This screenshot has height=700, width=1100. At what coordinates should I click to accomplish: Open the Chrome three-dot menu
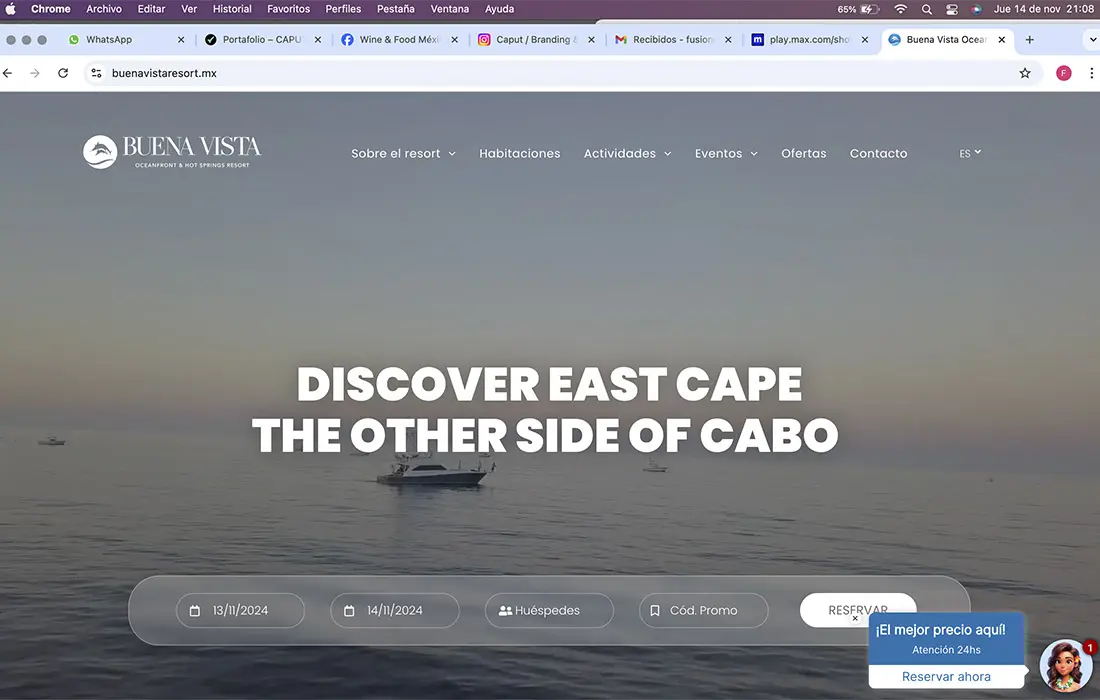(1091, 73)
